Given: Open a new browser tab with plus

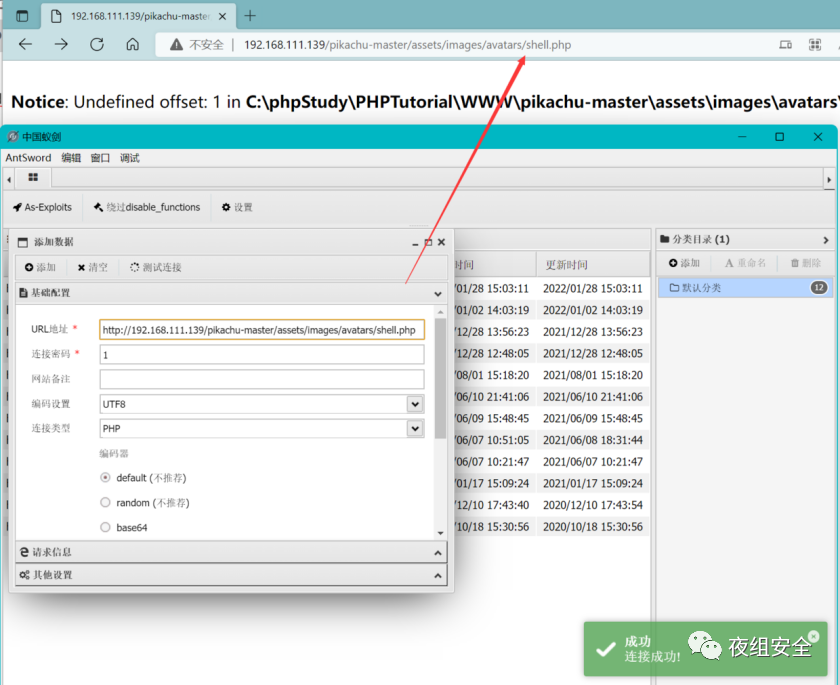Looking at the screenshot, I should point(250,16).
